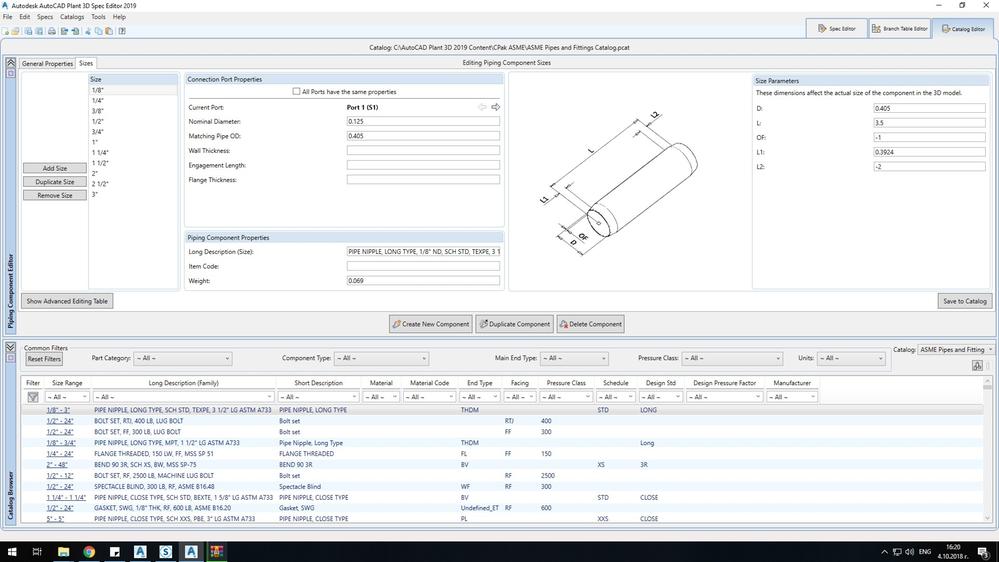The height and width of the screenshot is (562, 999).
Task: Go to the previous port with left arrow
Action: coord(482,107)
